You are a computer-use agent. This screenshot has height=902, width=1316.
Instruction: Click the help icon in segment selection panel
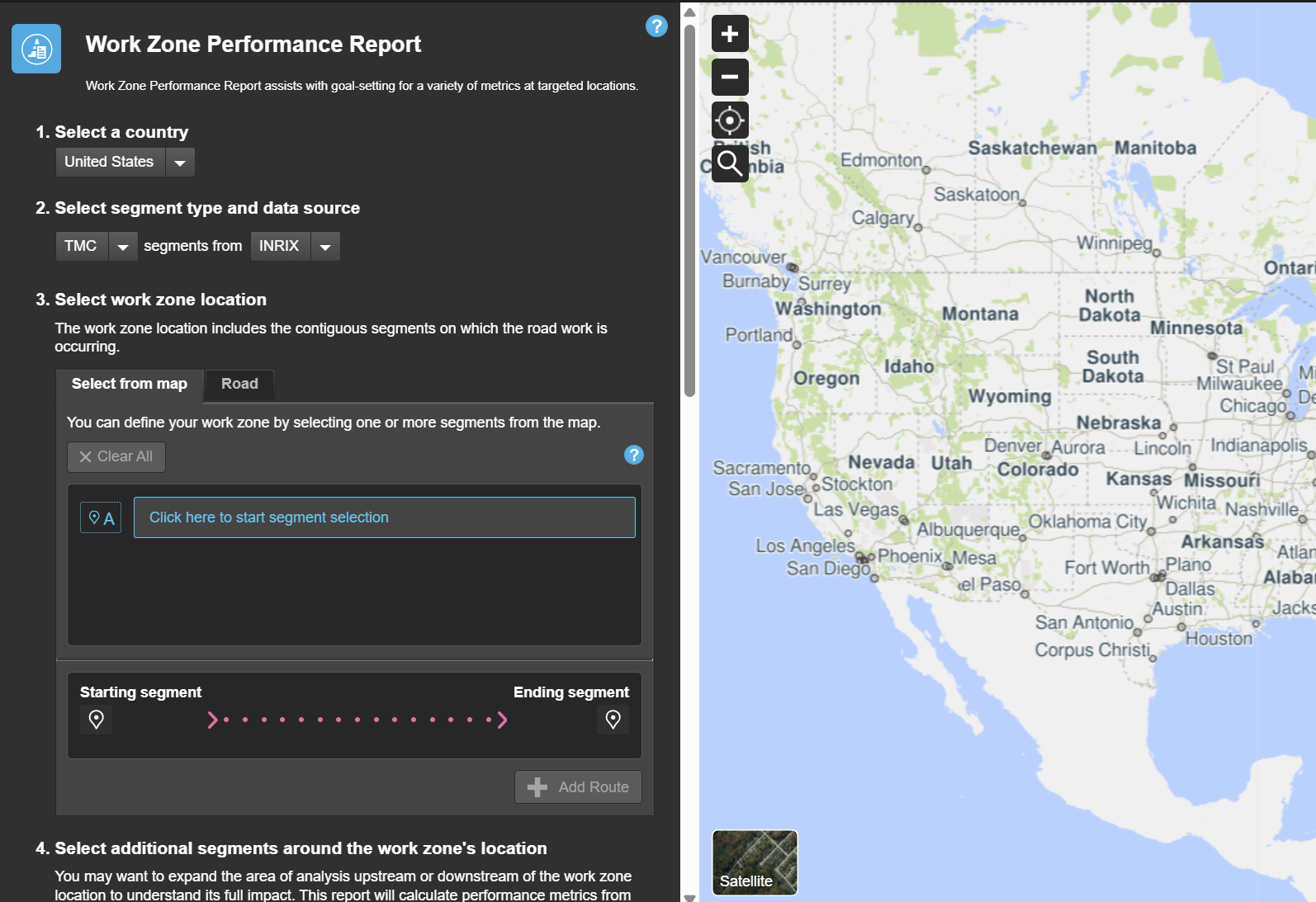(x=633, y=455)
